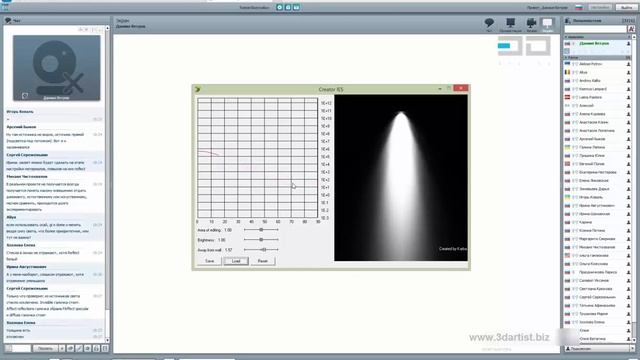The width and height of the screenshot is (640, 360).
Task: Click the webcam placeholder thumbnail in chat
Action: [56, 68]
